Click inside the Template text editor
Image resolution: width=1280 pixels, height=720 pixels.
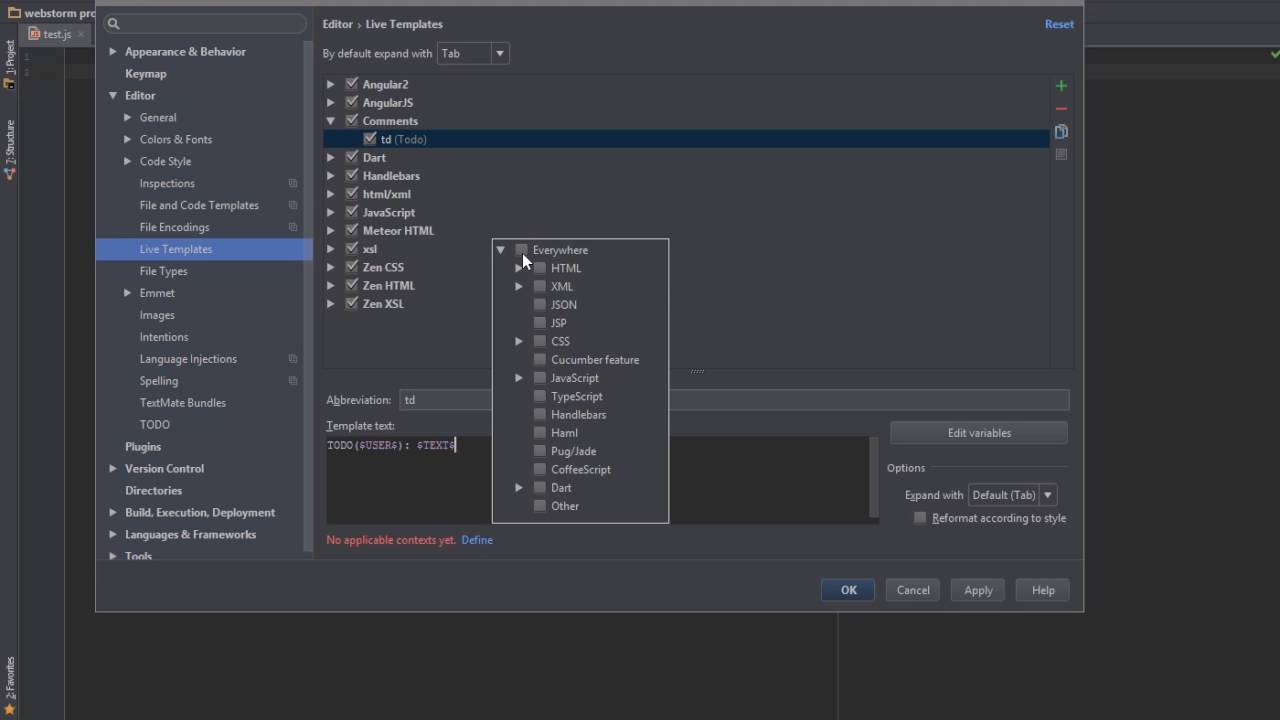(600, 478)
